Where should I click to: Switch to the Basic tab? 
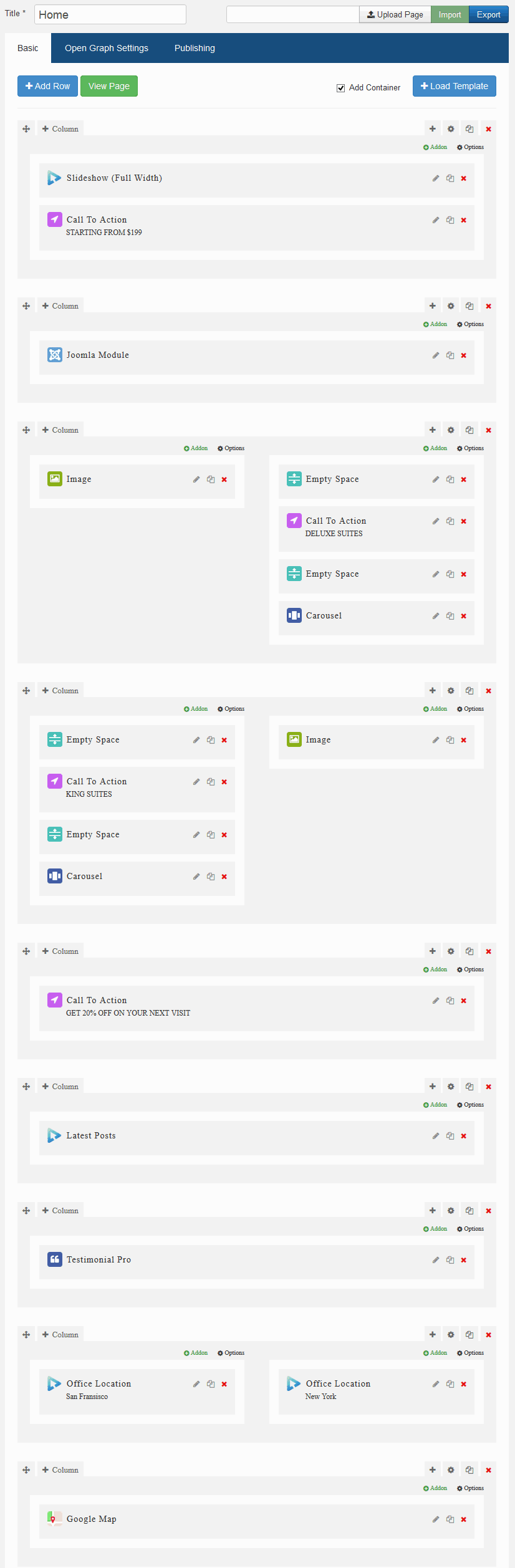[28, 48]
